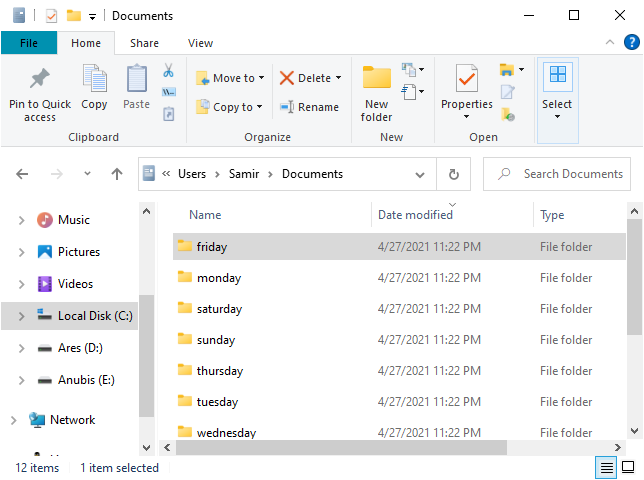The width and height of the screenshot is (644, 480).
Task: Click the Edit icon in Open group
Action: coord(508,92)
